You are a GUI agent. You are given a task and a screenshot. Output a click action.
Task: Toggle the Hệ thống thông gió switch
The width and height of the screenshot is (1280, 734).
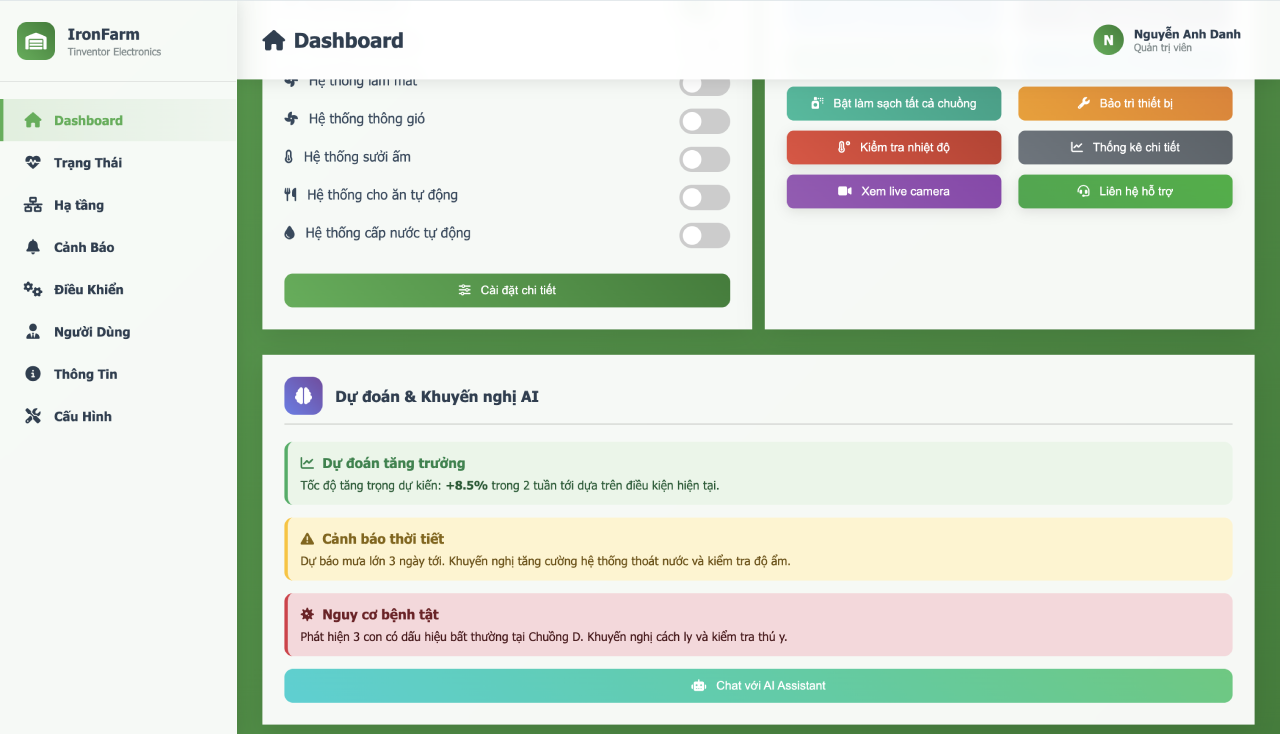point(704,121)
